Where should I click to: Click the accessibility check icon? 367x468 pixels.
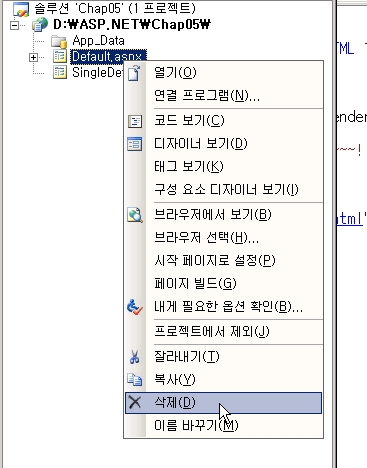tap(135, 307)
